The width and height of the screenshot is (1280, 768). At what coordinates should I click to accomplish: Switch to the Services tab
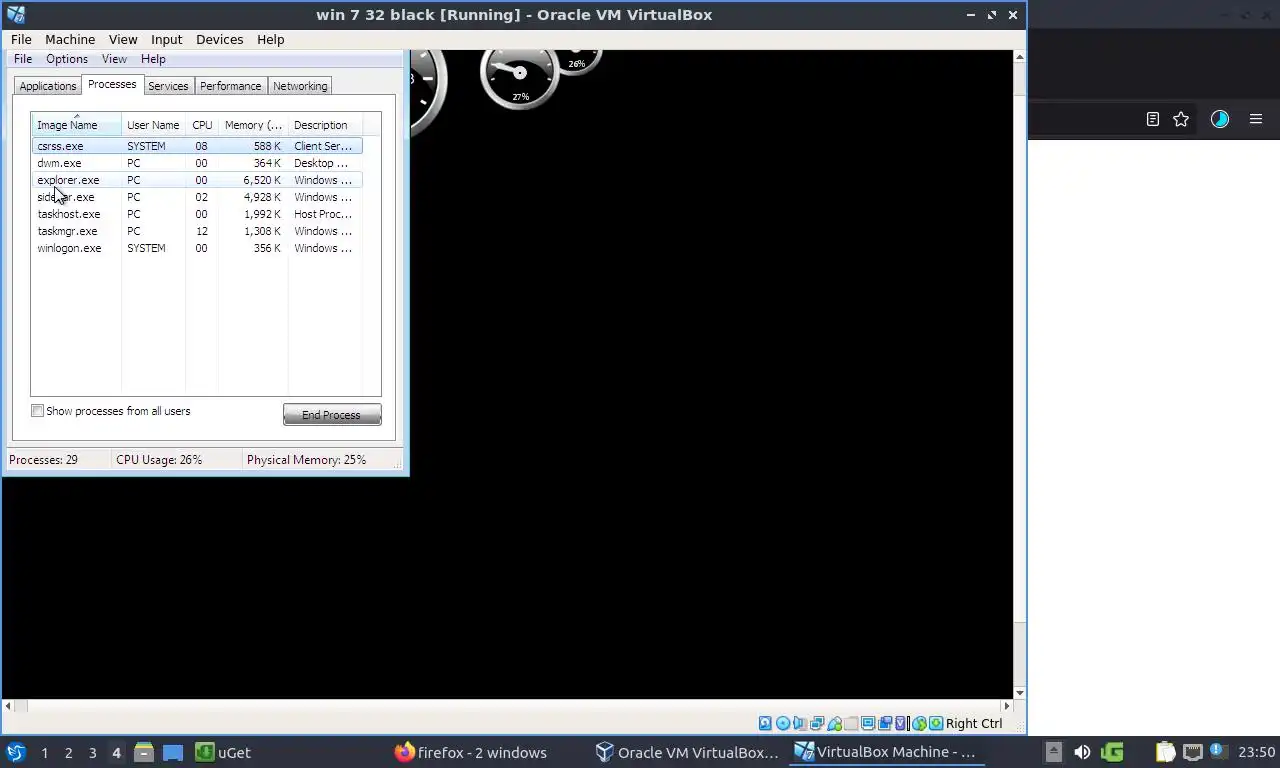[168, 86]
